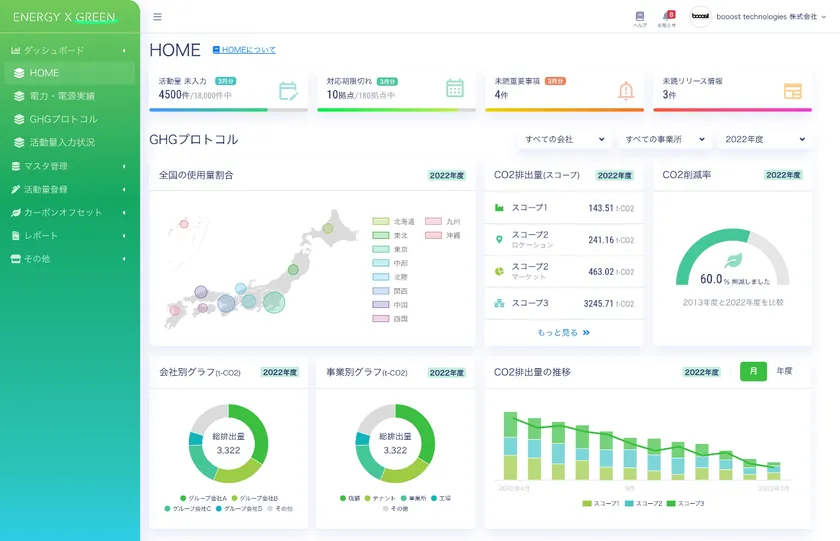Switch CO2 trend chart to 月 view
The image size is (840, 541).
(x=753, y=371)
